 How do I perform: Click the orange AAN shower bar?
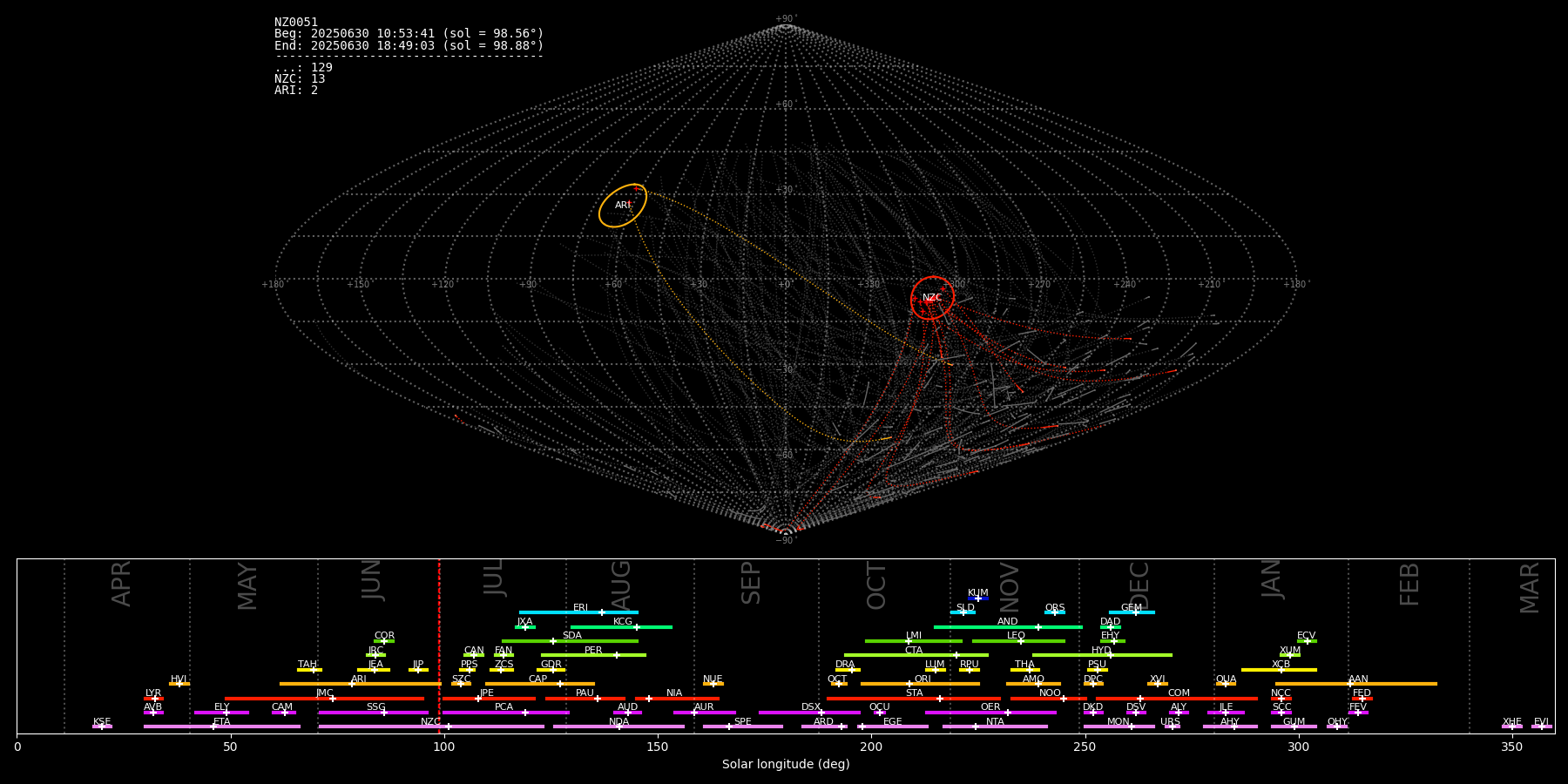1356,684
